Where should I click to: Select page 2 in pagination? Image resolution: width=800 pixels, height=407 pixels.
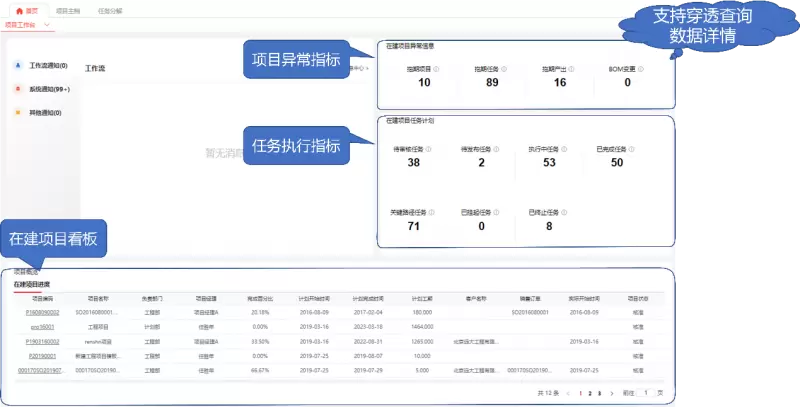point(589,394)
